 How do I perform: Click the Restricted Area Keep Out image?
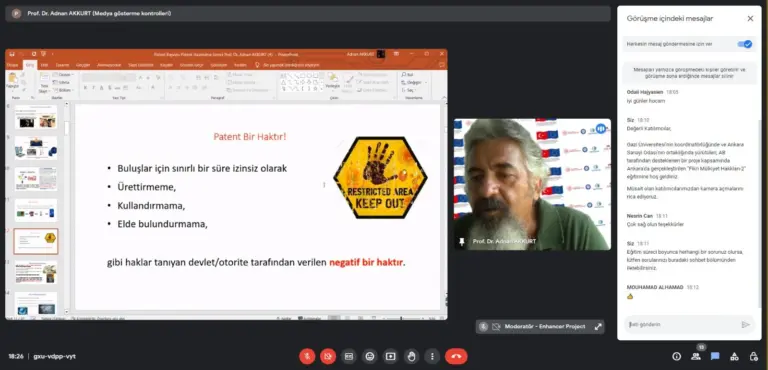pyautogui.click(x=380, y=177)
